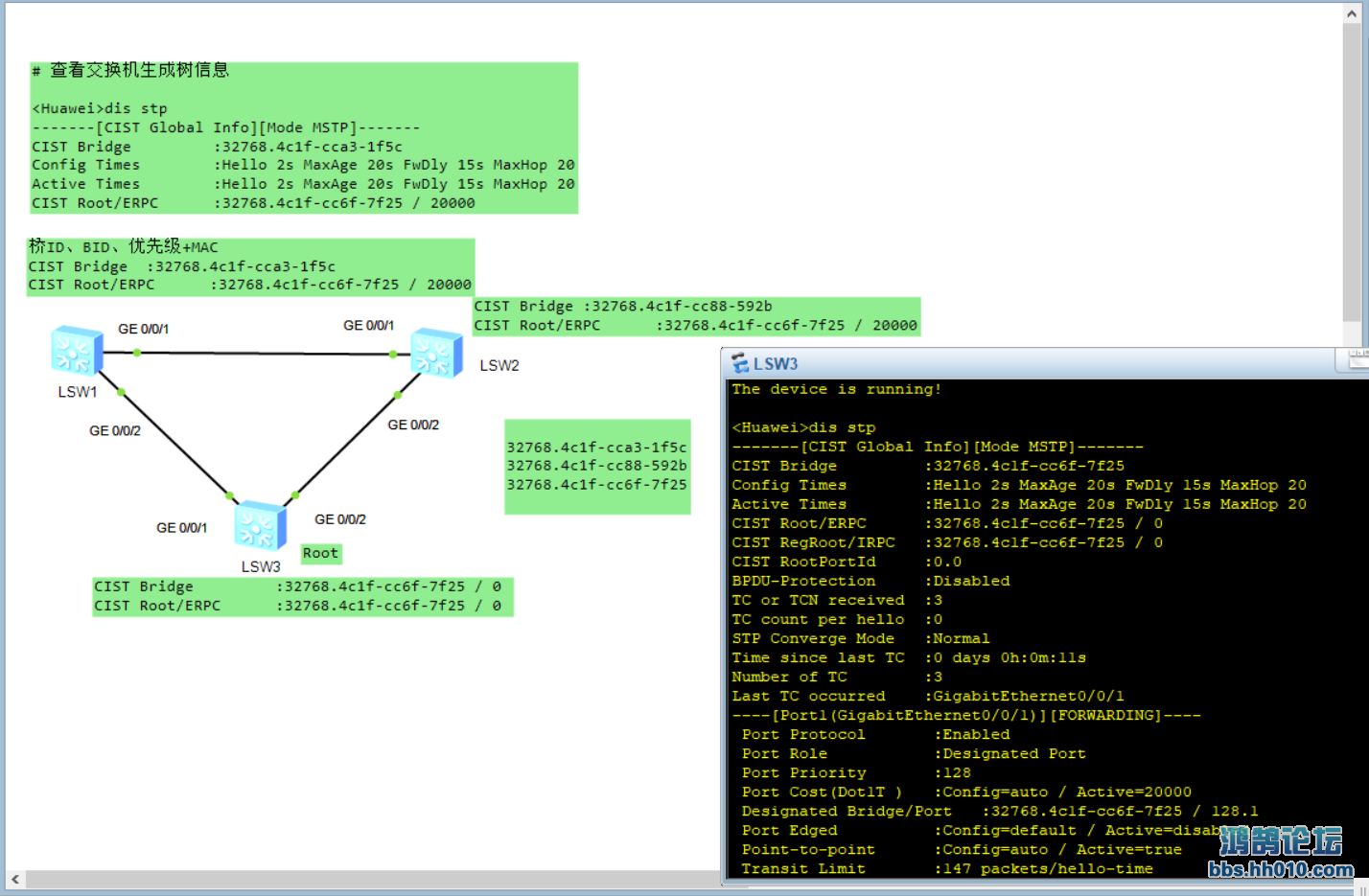Click the GE 0/0/2 label below LSW2
Viewport: 1369px width, 896px height.
pyautogui.click(x=413, y=425)
